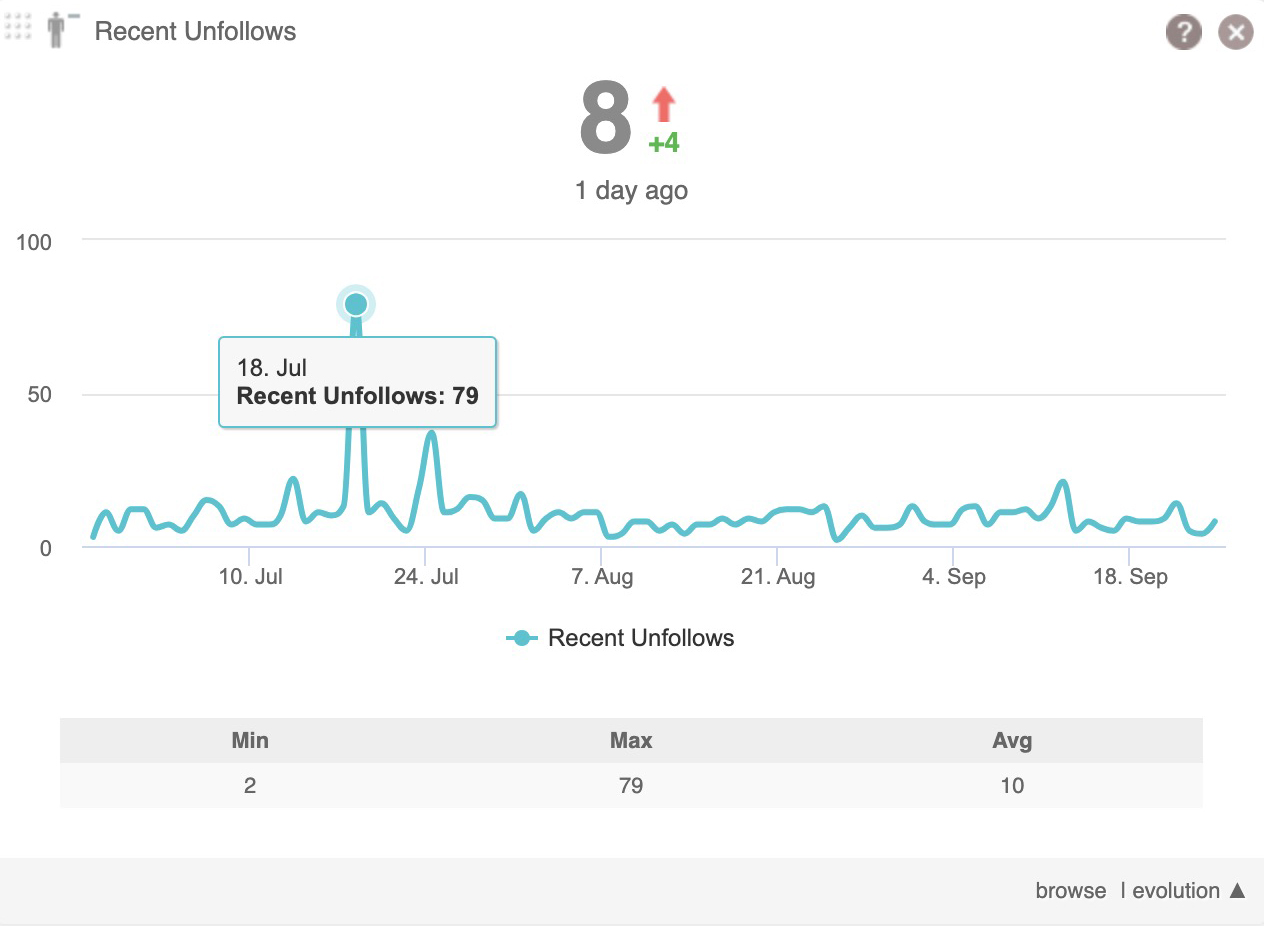Click the Recent Unfollows widget title

pyautogui.click(x=195, y=31)
